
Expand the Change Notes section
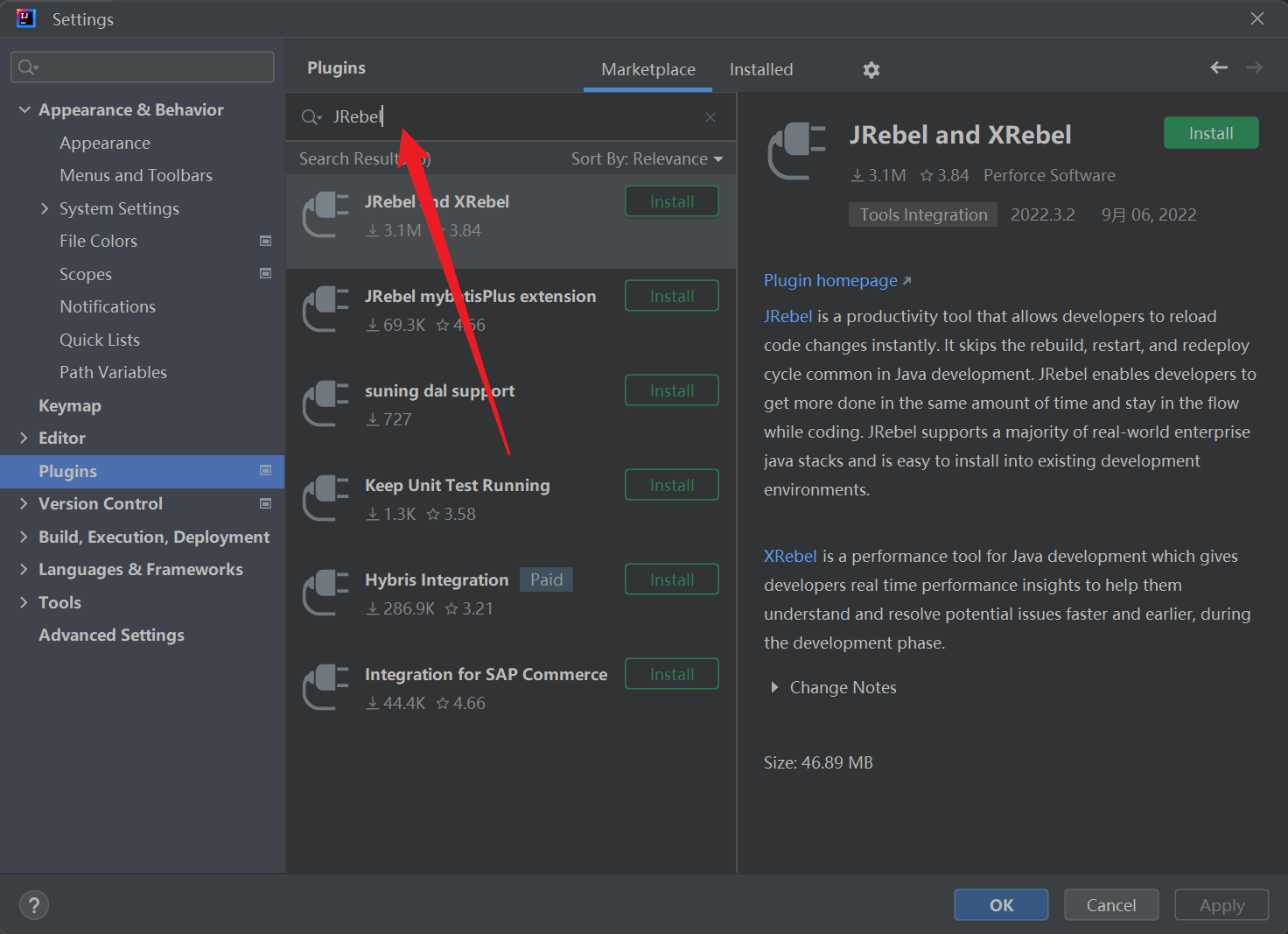[x=774, y=687]
